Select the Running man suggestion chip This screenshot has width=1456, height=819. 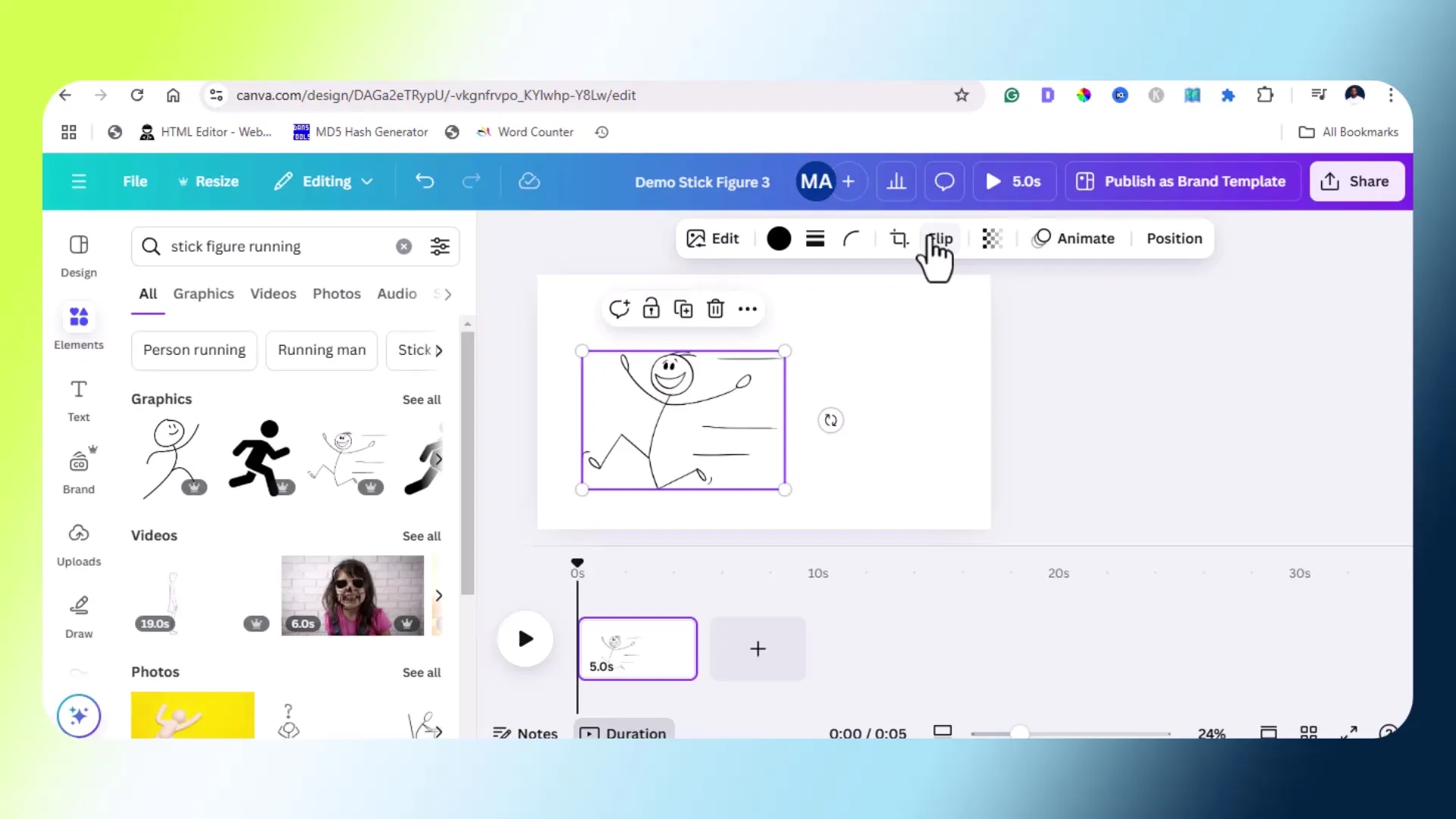click(x=322, y=350)
